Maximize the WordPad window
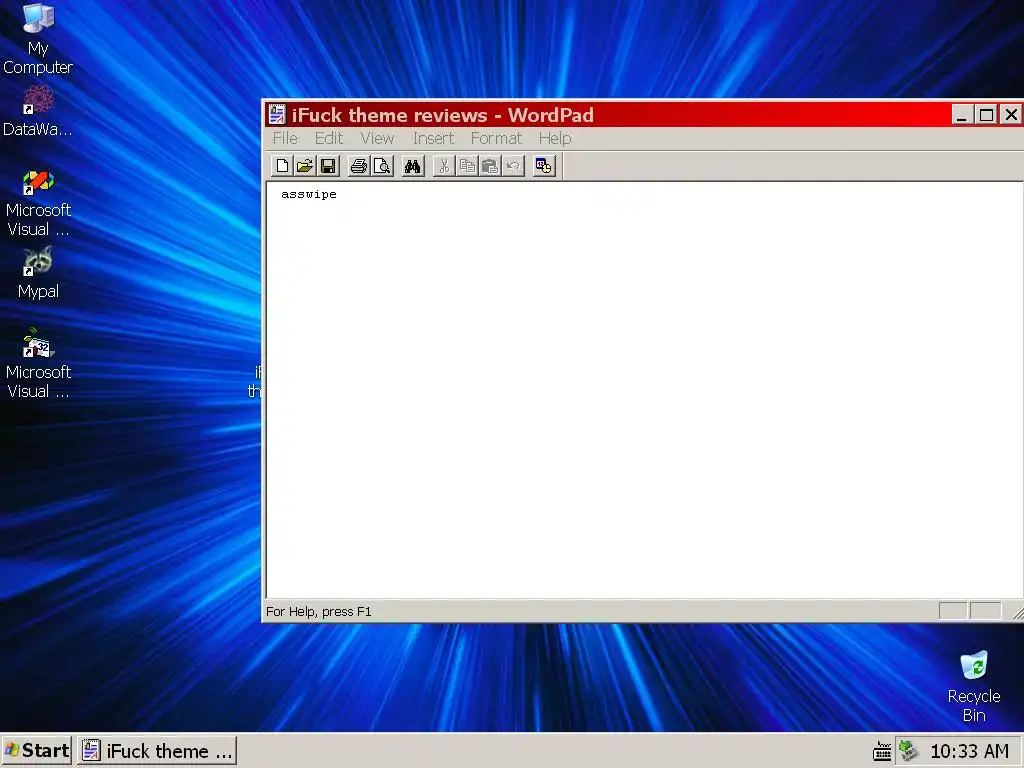Image resolution: width=1024 pixels, height=768 pixels. pos(986,115)
